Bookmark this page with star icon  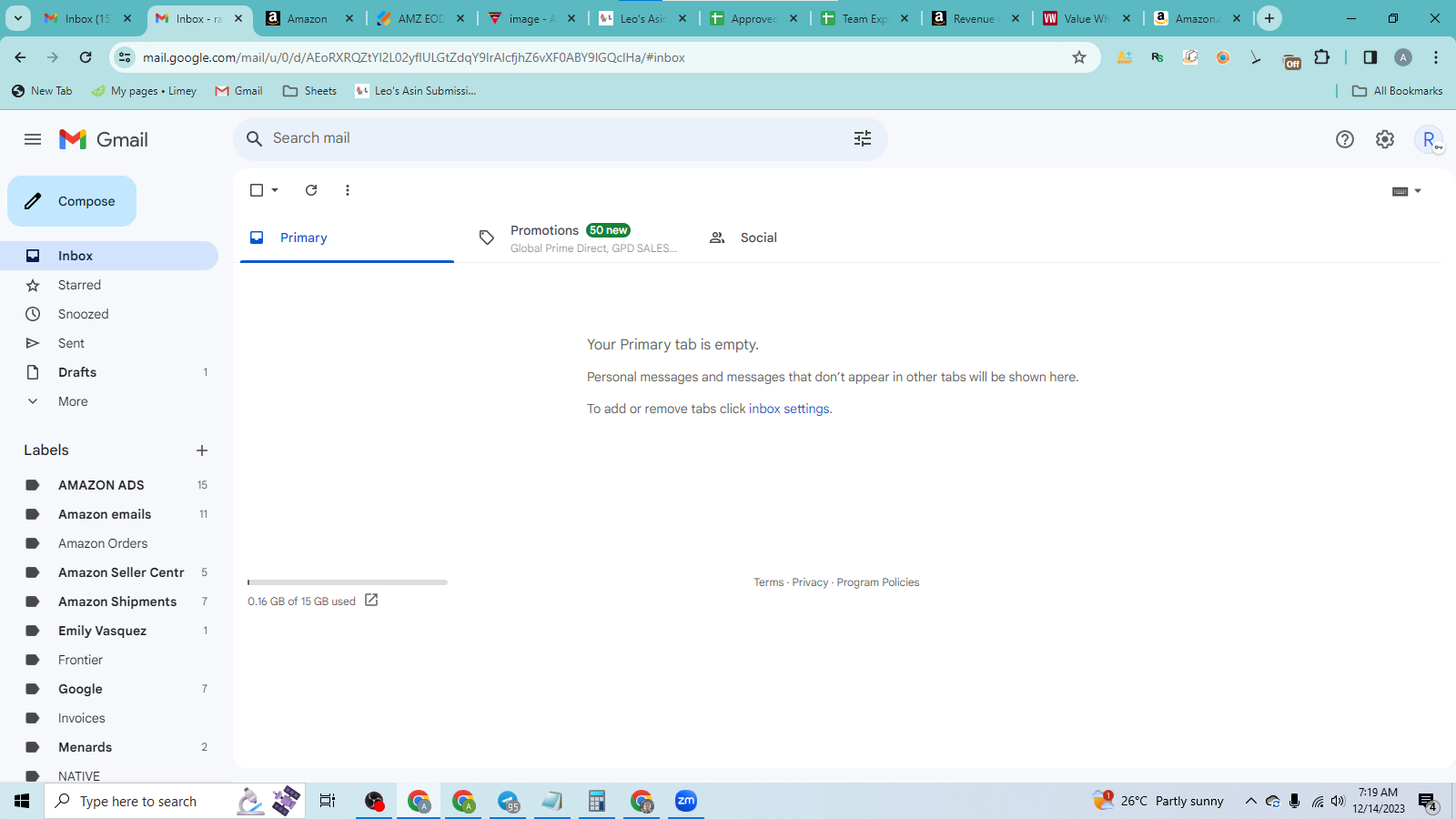[x=1079, y=57]
